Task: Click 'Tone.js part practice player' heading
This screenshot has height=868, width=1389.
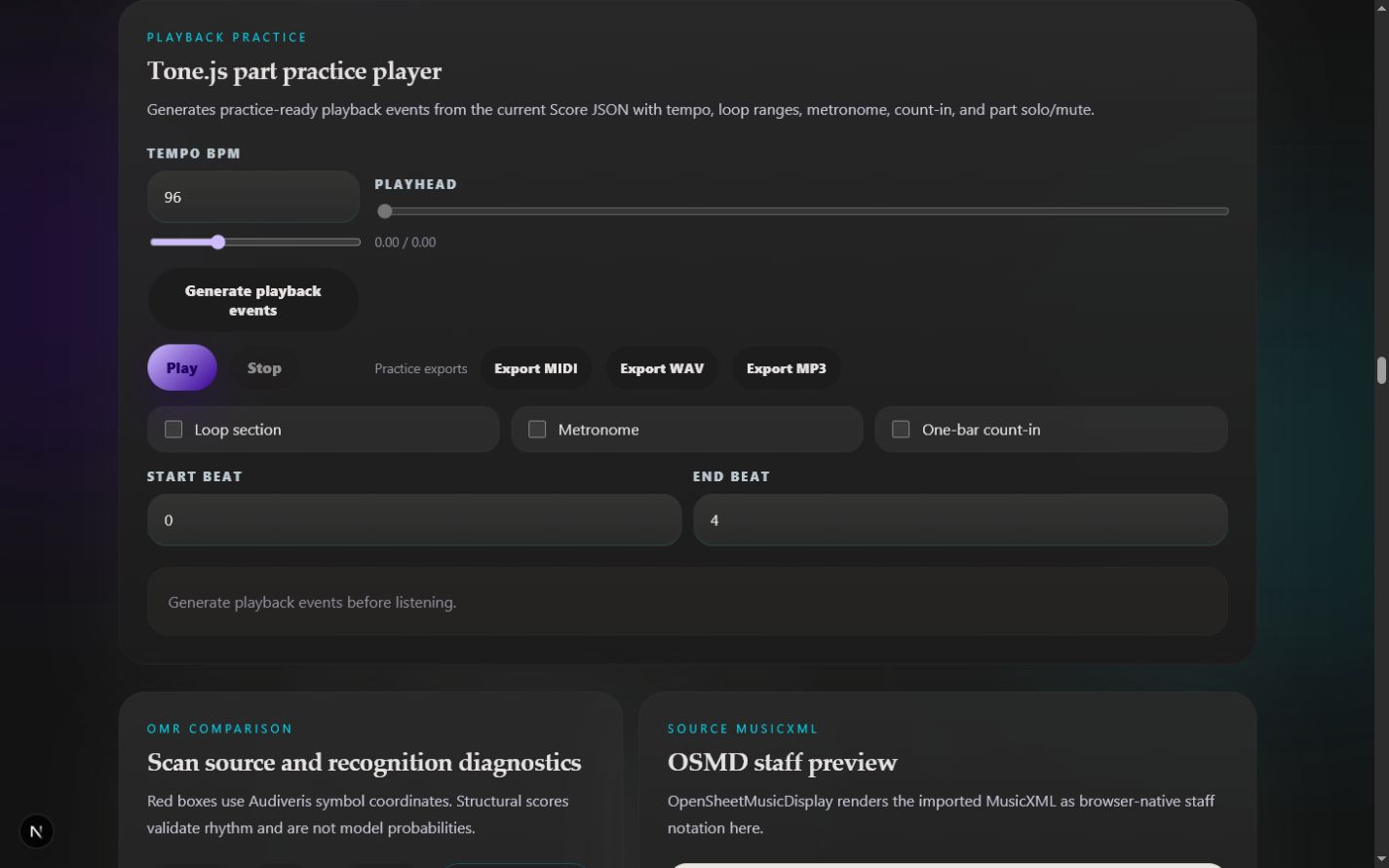Action: [x=294, y=71]
